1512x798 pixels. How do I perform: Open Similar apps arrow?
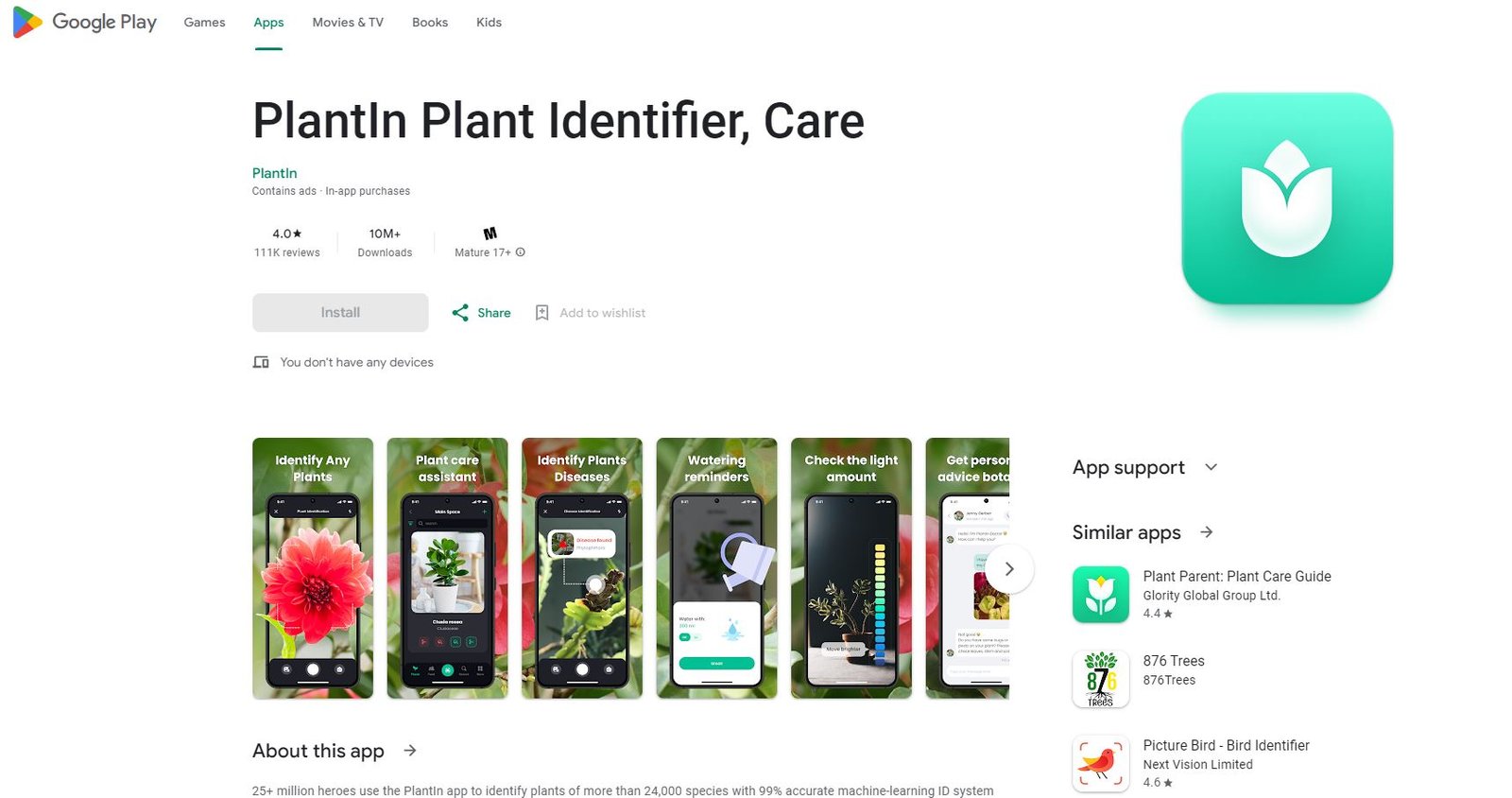[1207, 532]
